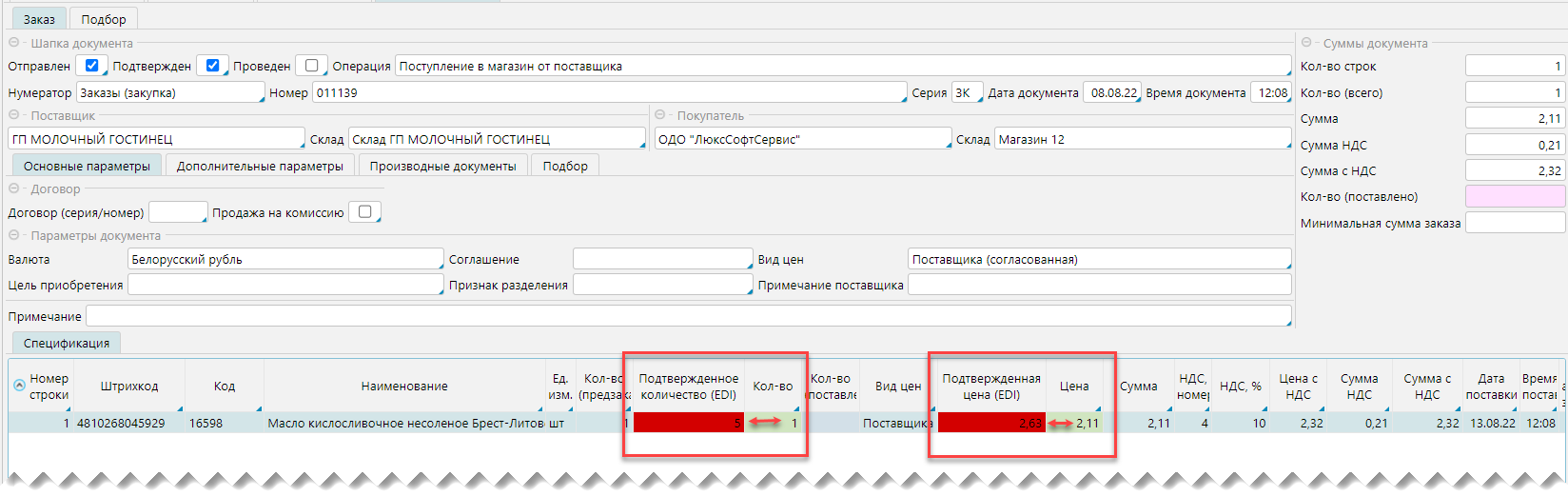Viewport: 1568px width, 496px height.
Task: Click the Примечание text field
Action: 688,316
